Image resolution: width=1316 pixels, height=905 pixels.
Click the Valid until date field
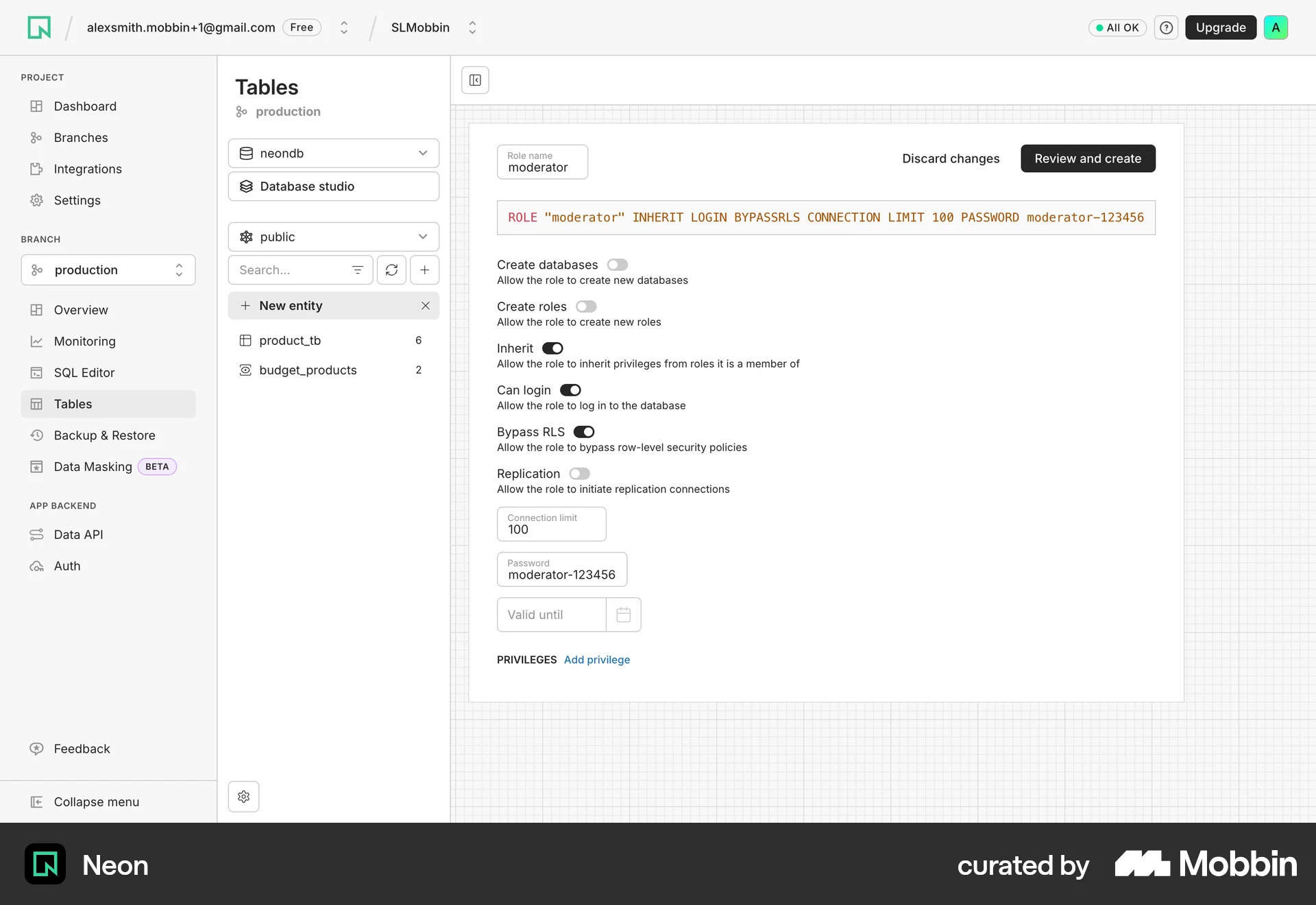pyautogui.click(x=552, y=615)
